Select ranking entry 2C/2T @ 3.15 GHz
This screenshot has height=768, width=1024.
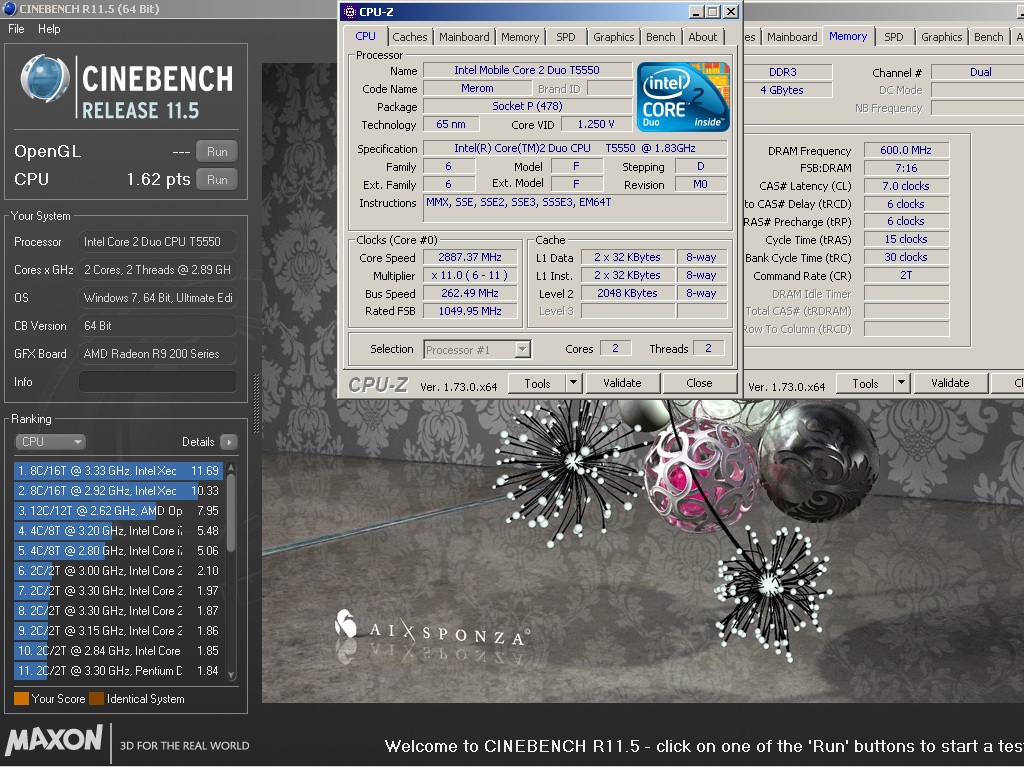[x=118, y=631]
